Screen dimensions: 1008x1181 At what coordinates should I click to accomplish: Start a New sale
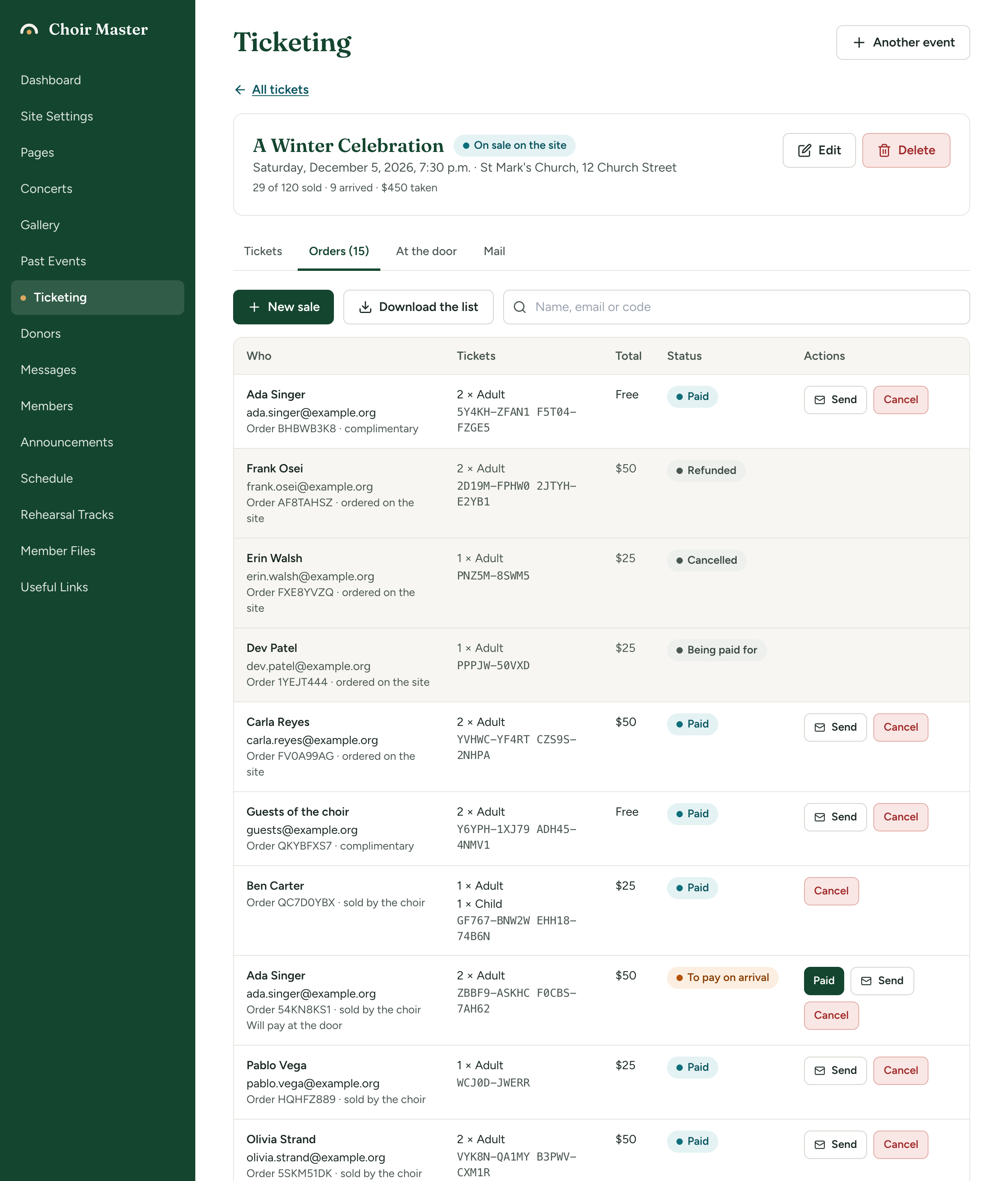[x=283, y=307]
